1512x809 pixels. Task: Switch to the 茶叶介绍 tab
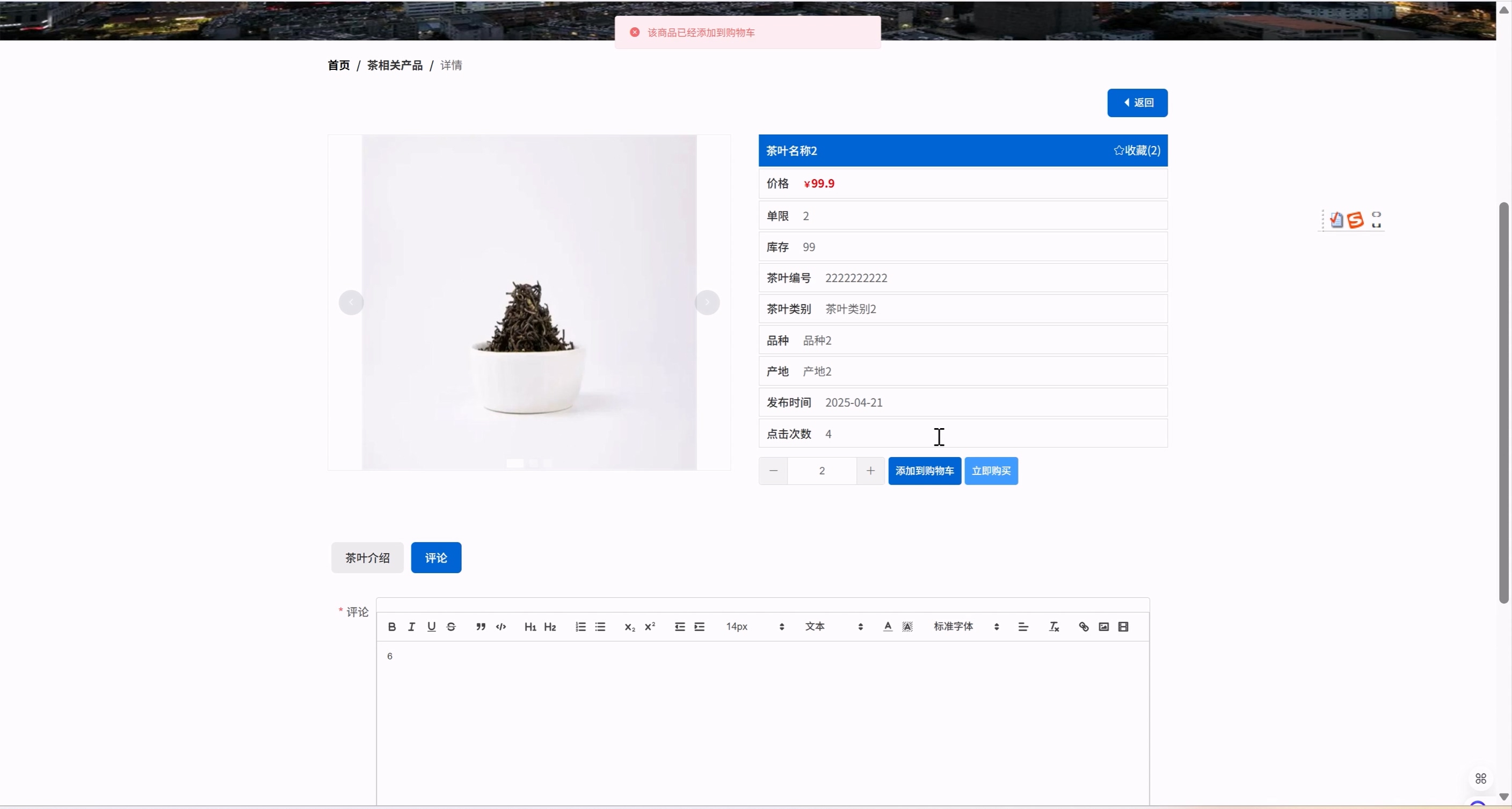click(x=367, y=557)
